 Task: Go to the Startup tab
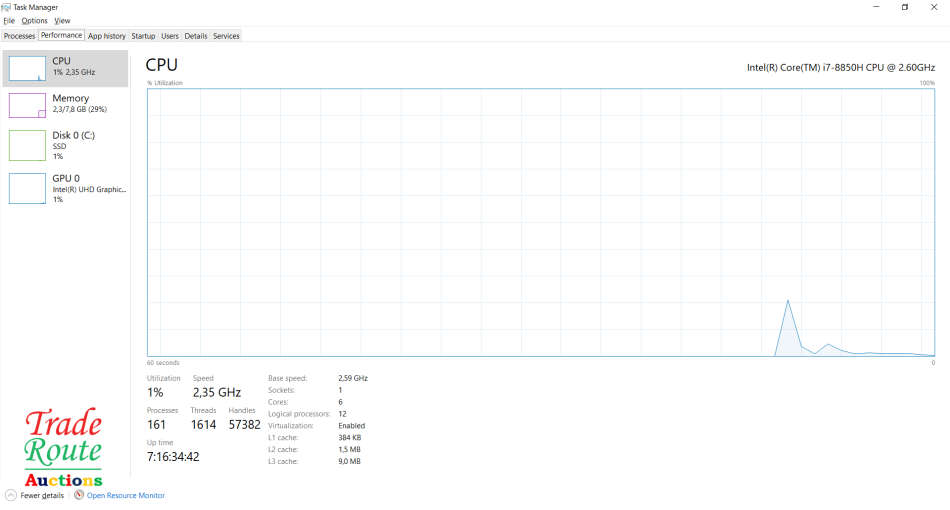(x=143, y=36)
